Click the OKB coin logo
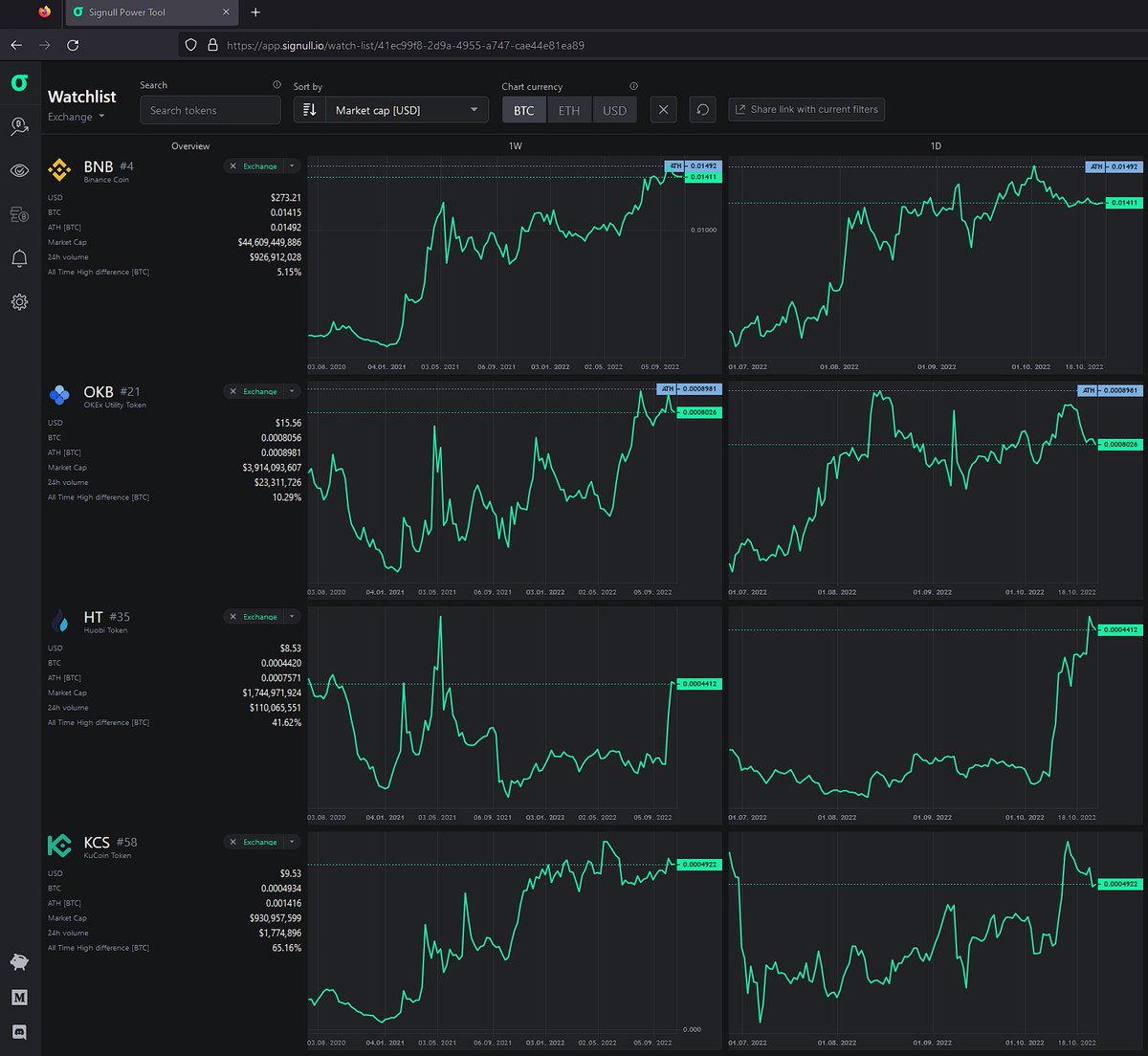This screenshot has width=1148, height=1056. pos(59,395)
